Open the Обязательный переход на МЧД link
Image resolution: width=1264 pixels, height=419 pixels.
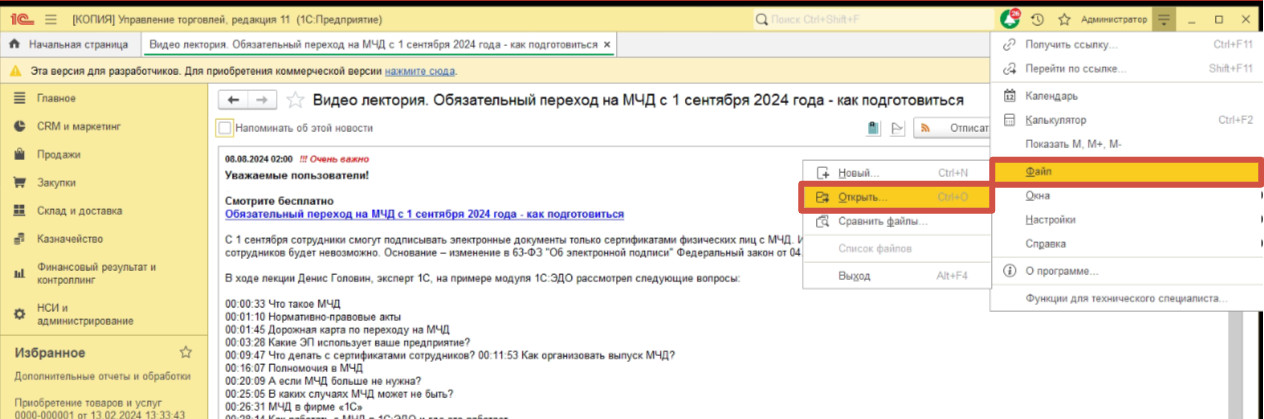[424, 214]
